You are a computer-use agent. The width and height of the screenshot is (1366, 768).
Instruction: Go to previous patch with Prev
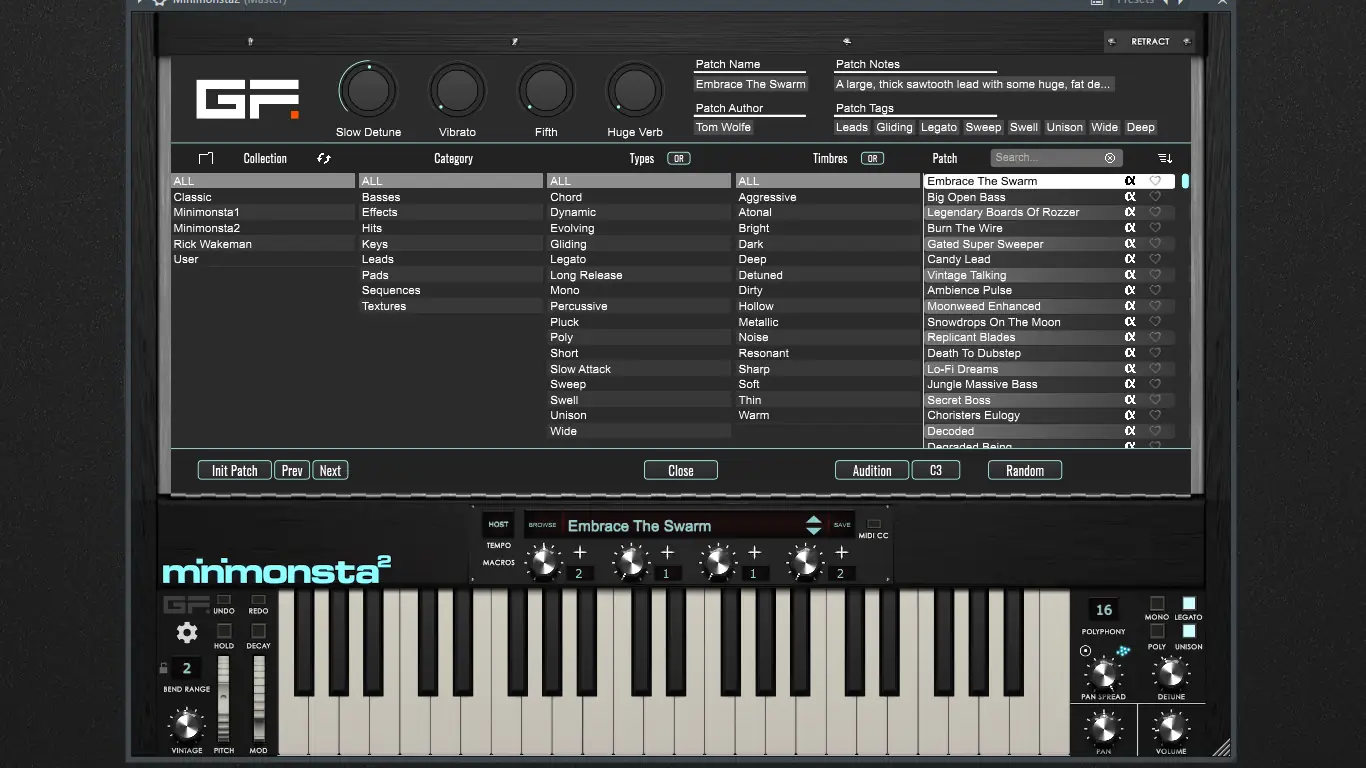click(292, 470)
